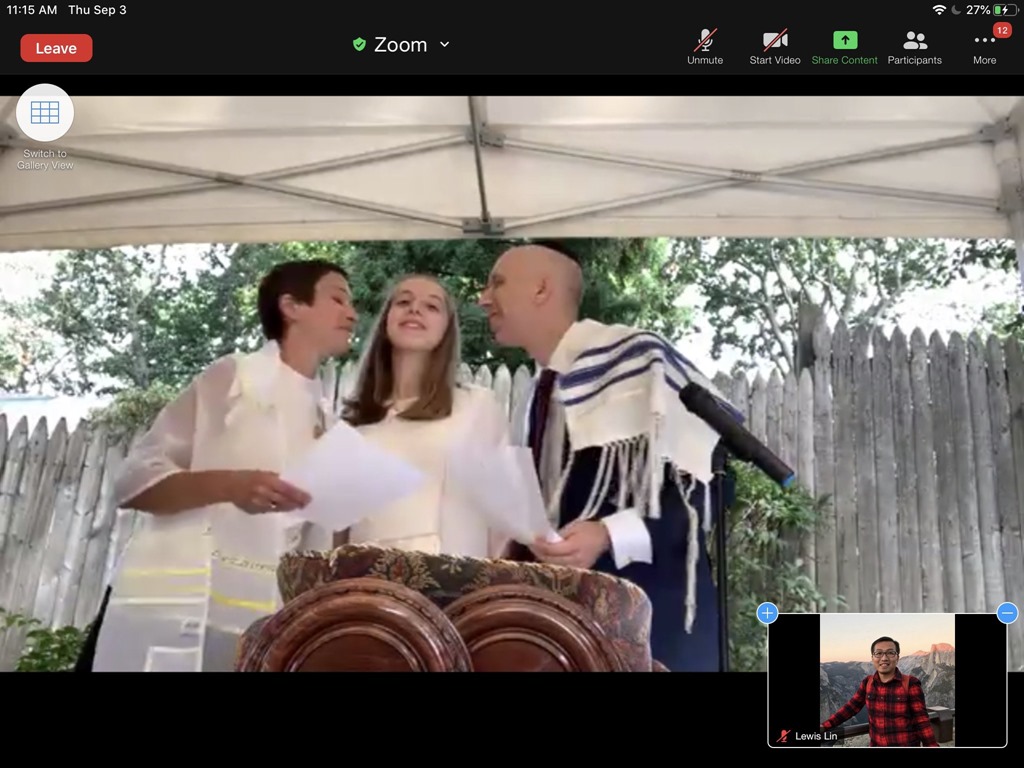Screen dimensions: 1024x768
Task: Expand the Zoom meeting info dropdown
Action: [445, 44]
